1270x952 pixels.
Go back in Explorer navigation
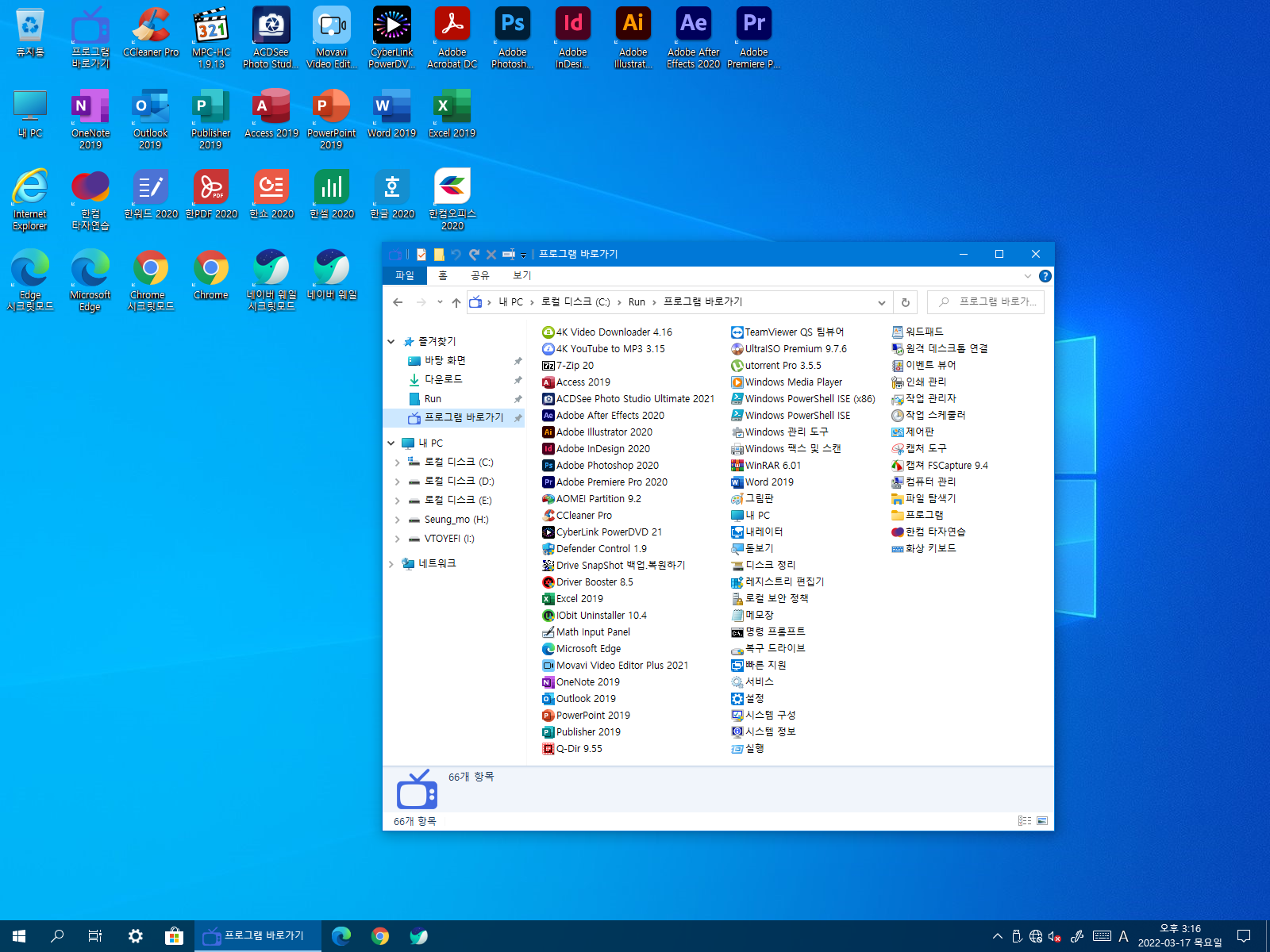tap(398, 302)
